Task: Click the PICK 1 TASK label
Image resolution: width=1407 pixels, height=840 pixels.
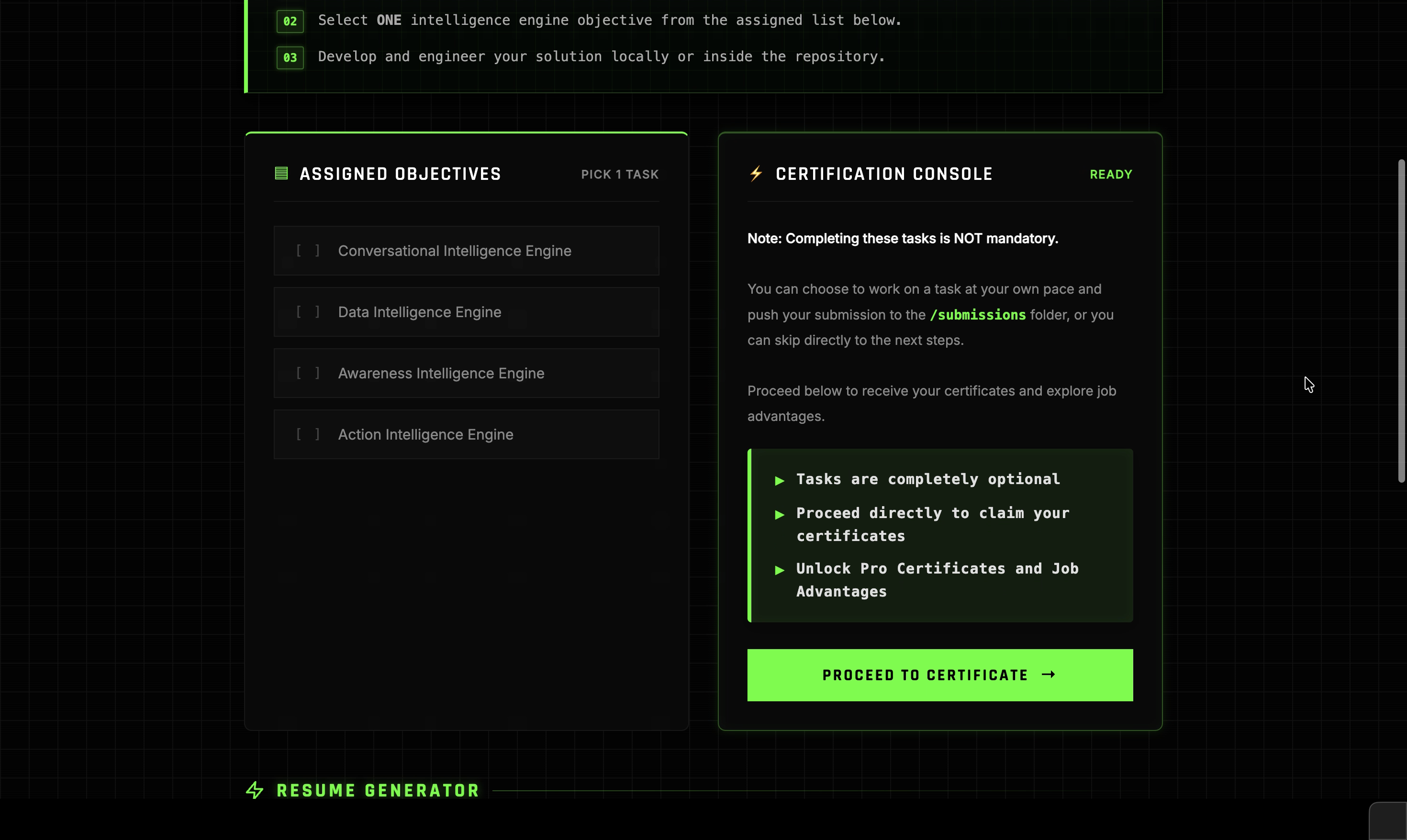Action: pos(620,174)
